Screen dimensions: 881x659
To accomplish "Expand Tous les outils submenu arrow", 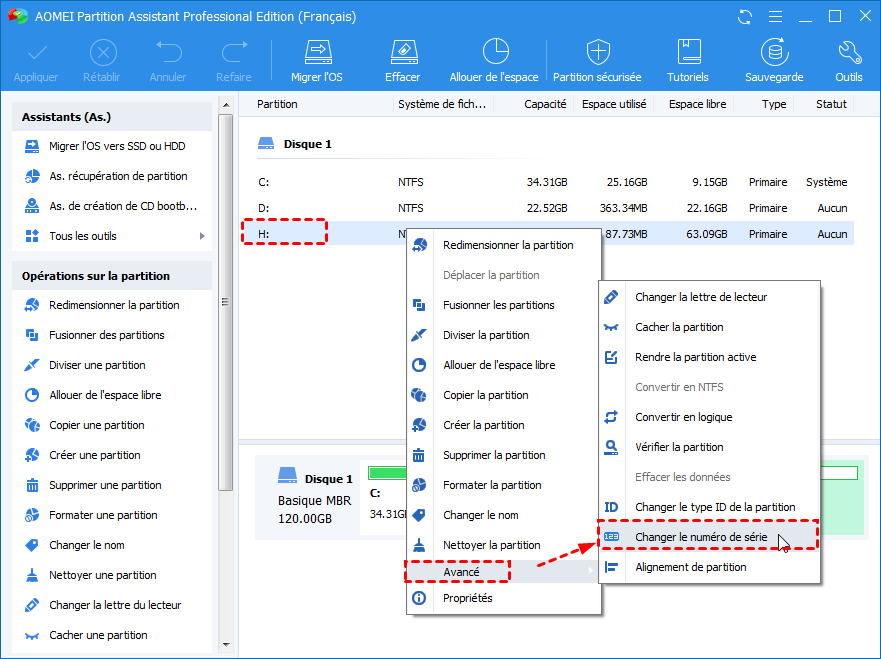I will tap(202, 236).
